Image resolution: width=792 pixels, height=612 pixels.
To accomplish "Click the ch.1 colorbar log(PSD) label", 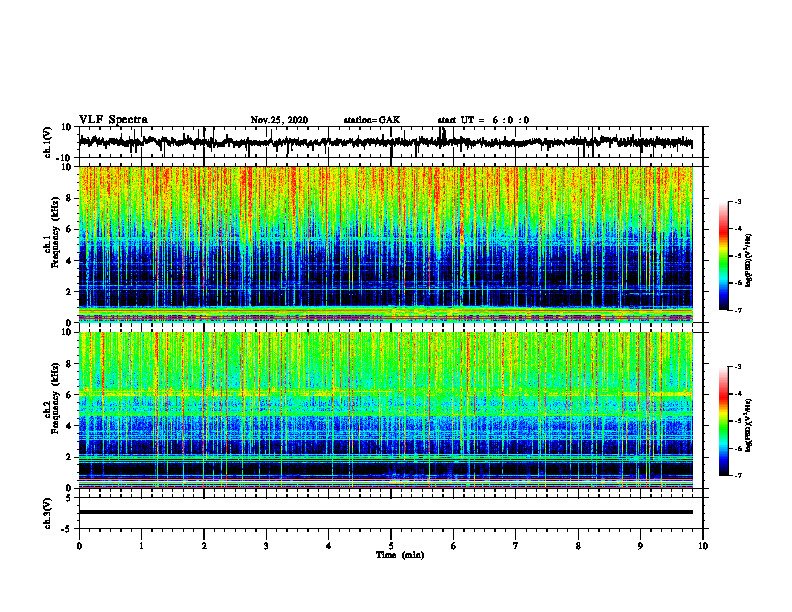I will 748,260.
